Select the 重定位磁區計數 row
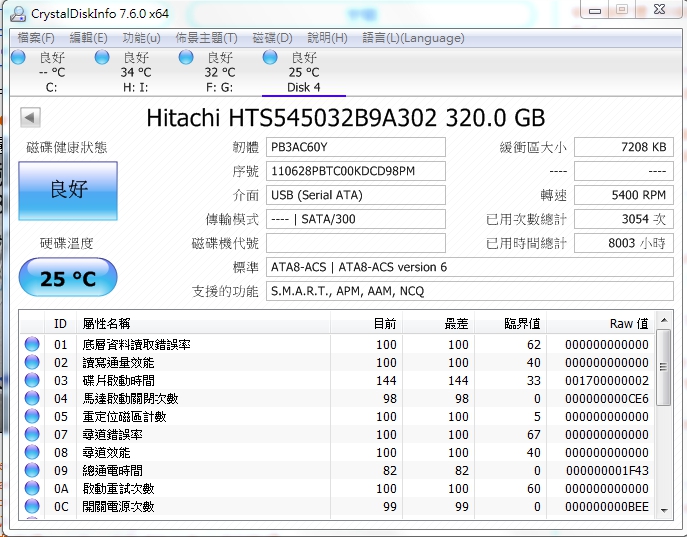687x537 pixels. (337, 416)
